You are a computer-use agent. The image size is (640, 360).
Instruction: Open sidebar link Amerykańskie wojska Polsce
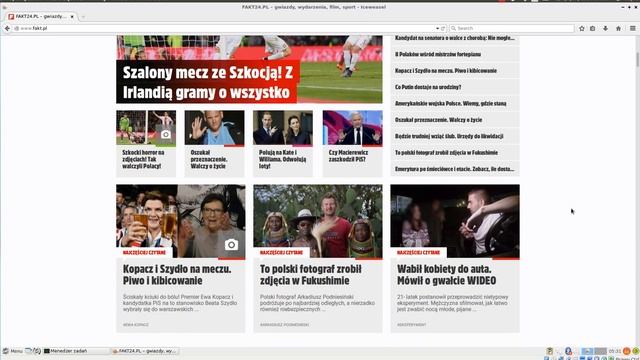click(x=451, y=103)
